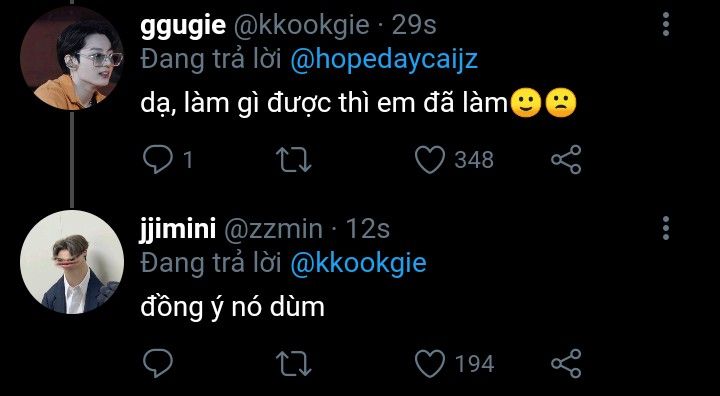720x396 pixels.
Task: Open ggugie's profile picture
Action: point(72,58)
